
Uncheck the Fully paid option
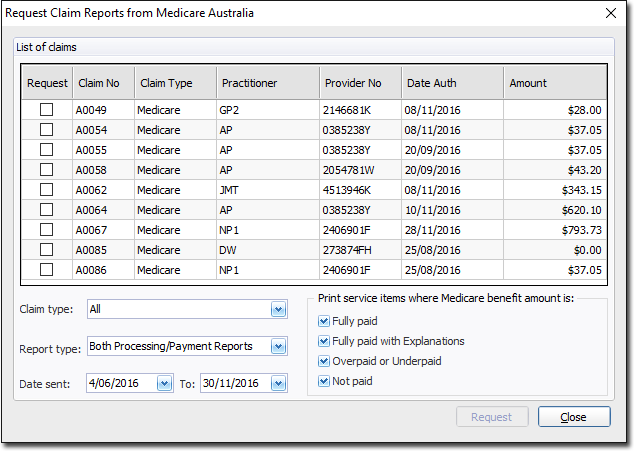click(323, 321)
